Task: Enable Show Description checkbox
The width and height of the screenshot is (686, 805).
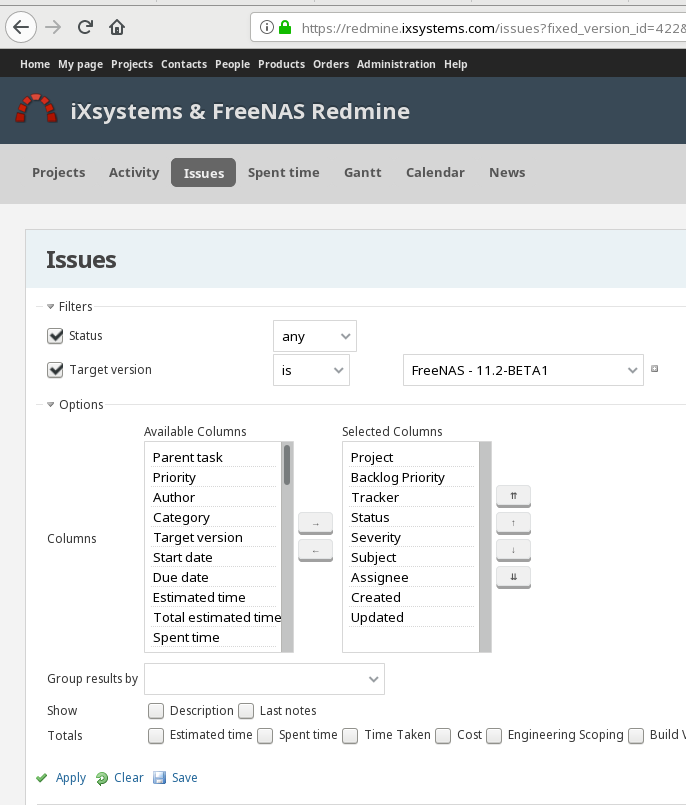Action: pyautogui.click(x=156, y=711)
